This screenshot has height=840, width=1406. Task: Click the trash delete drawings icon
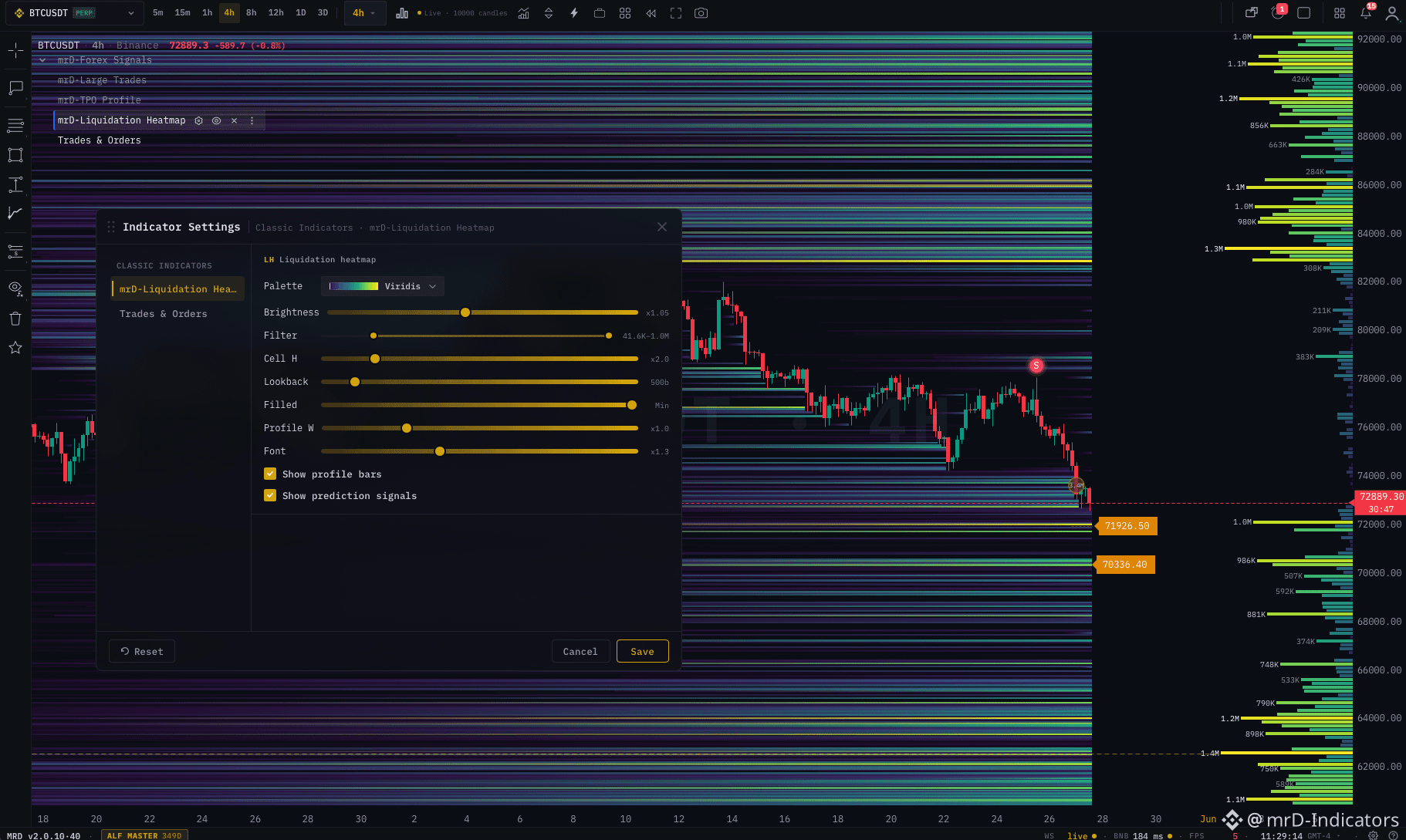tap(15, 319)
